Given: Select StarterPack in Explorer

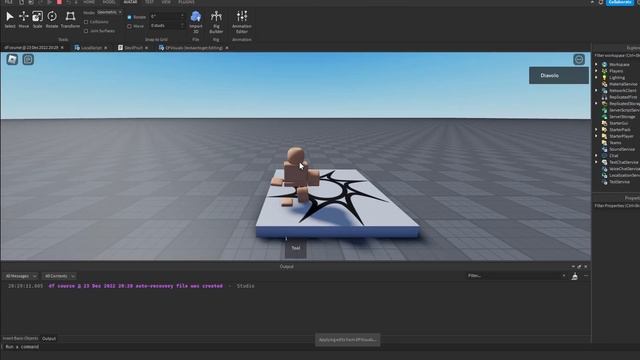Looking at the screenshot, I should tap(620, 130).
